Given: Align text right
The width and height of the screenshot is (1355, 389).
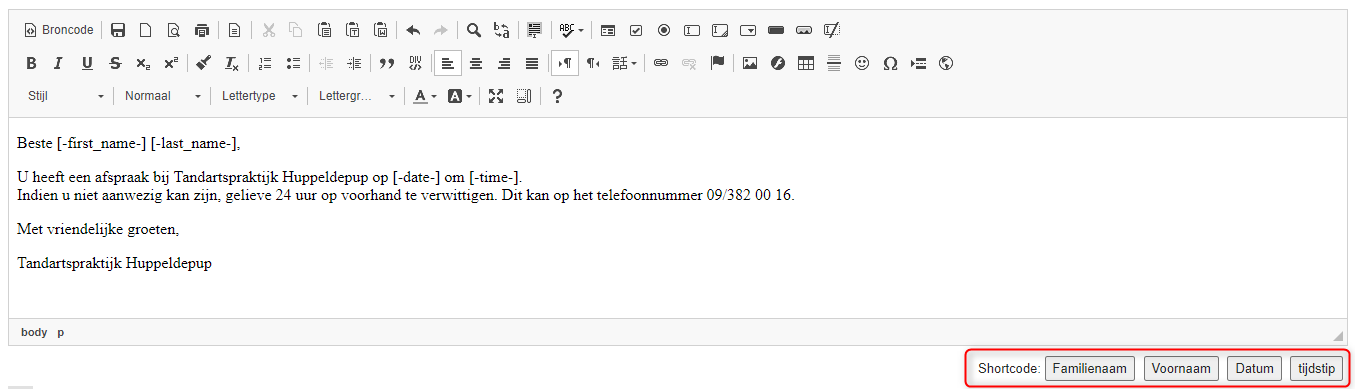Looking at the screenshot, I should (504, 63).
